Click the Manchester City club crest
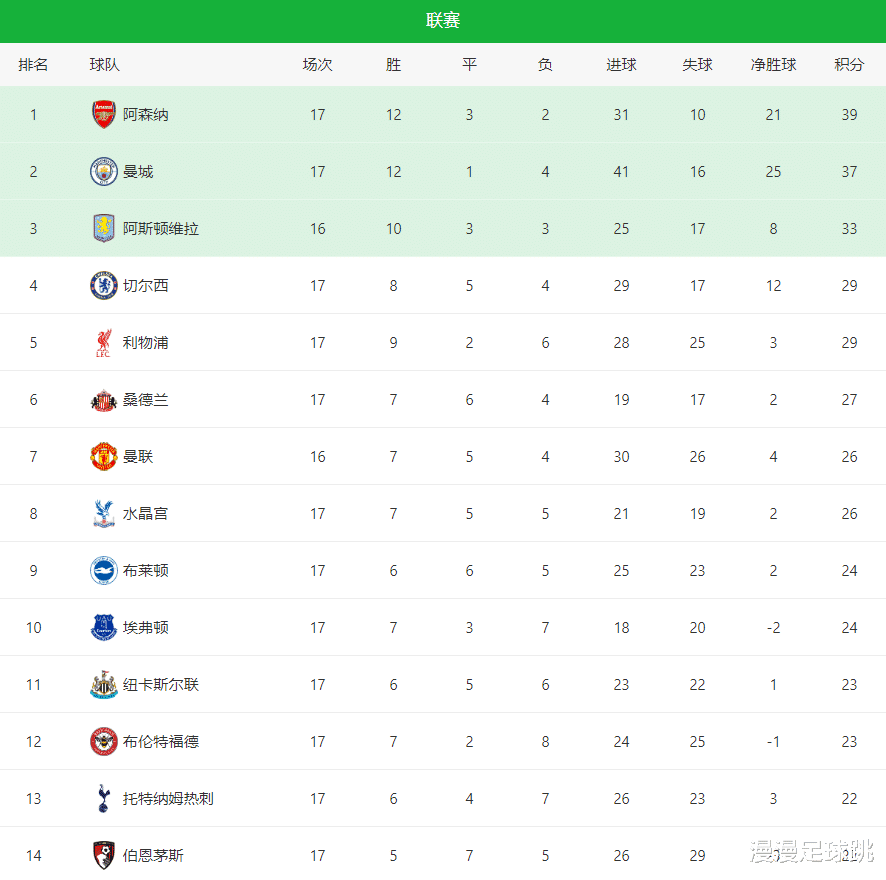This screenshot has height=880, width=886. 103,171
